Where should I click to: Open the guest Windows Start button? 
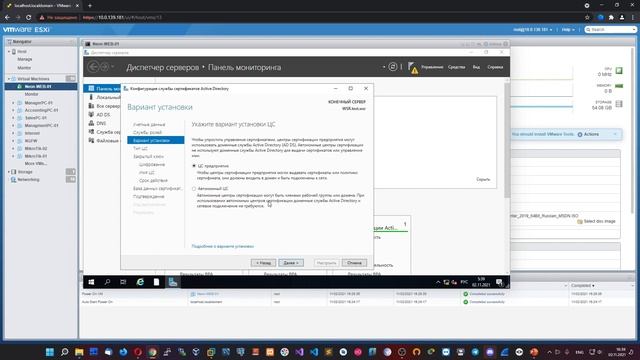tap(91, 282)
